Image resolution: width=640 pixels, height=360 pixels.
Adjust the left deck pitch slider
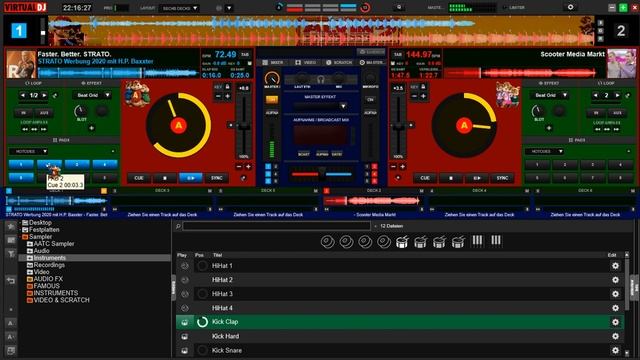[244, 127]
